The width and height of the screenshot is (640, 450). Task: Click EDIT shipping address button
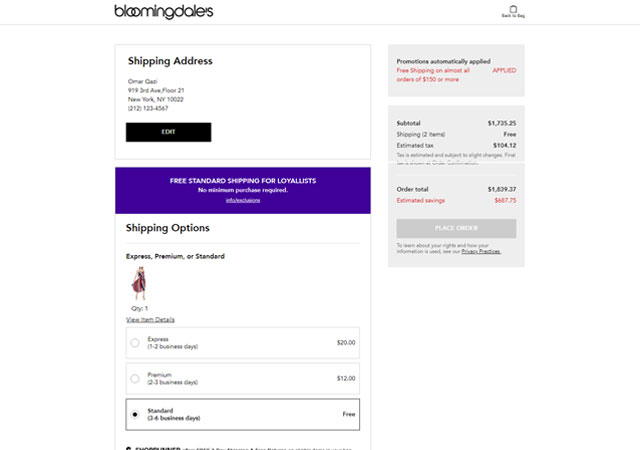coord(169,132)
